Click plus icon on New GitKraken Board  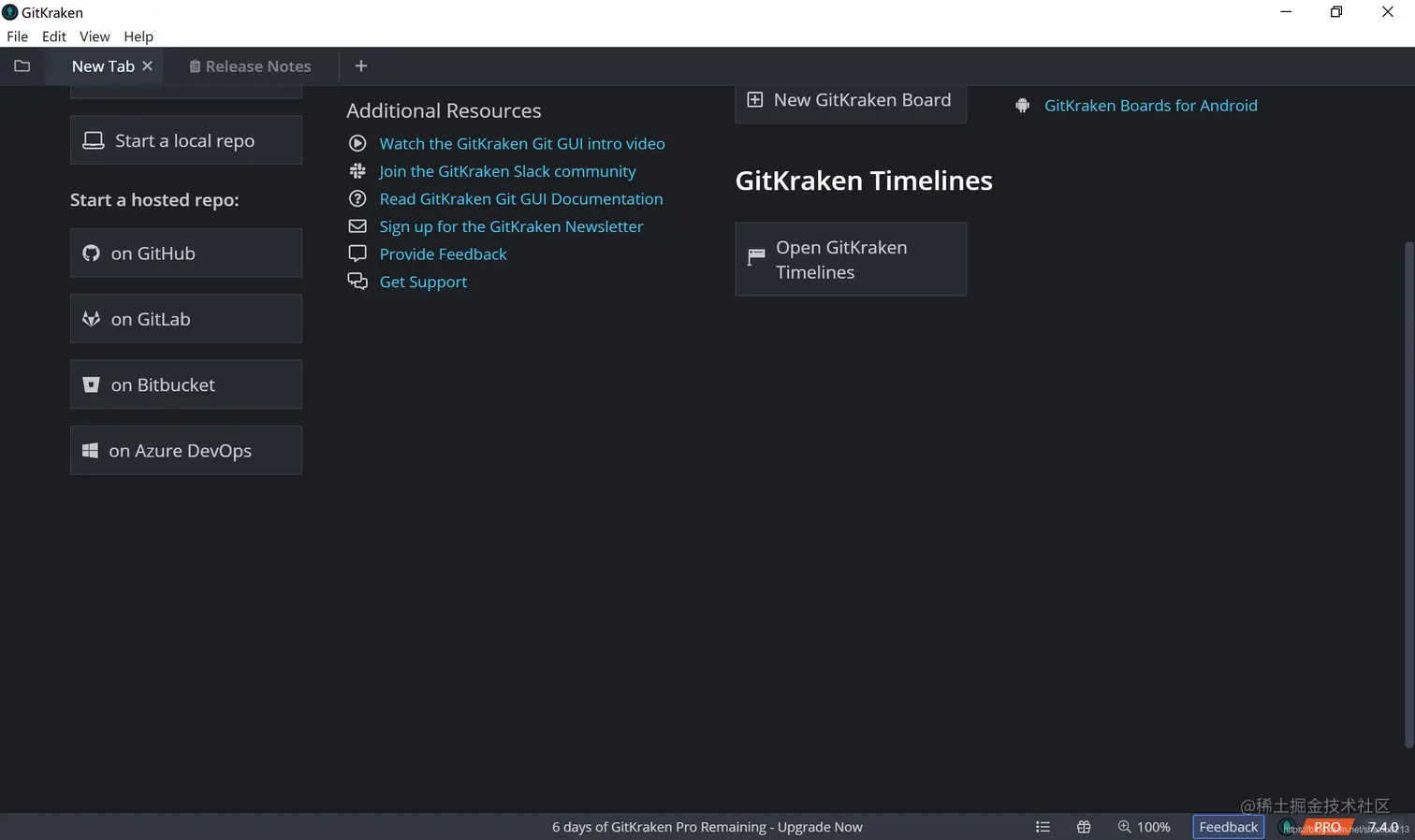pos(755,99)
